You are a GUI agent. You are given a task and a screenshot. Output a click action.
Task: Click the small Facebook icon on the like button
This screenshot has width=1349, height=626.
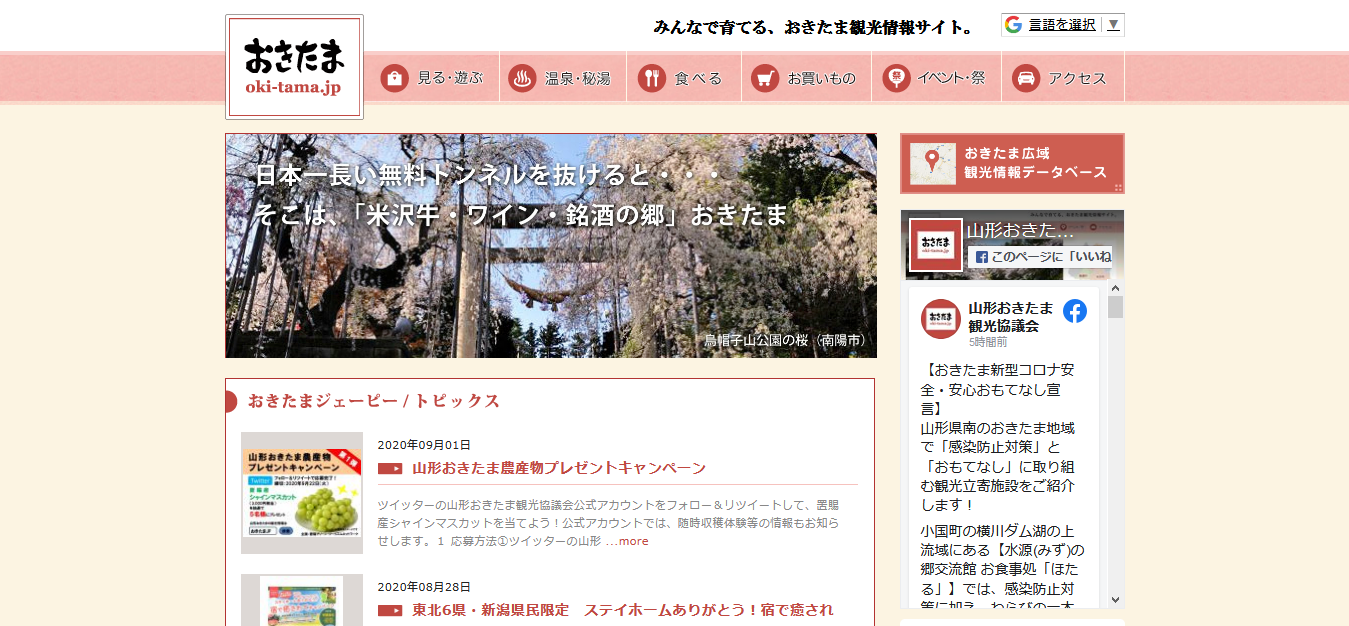[x=982, y=257]
